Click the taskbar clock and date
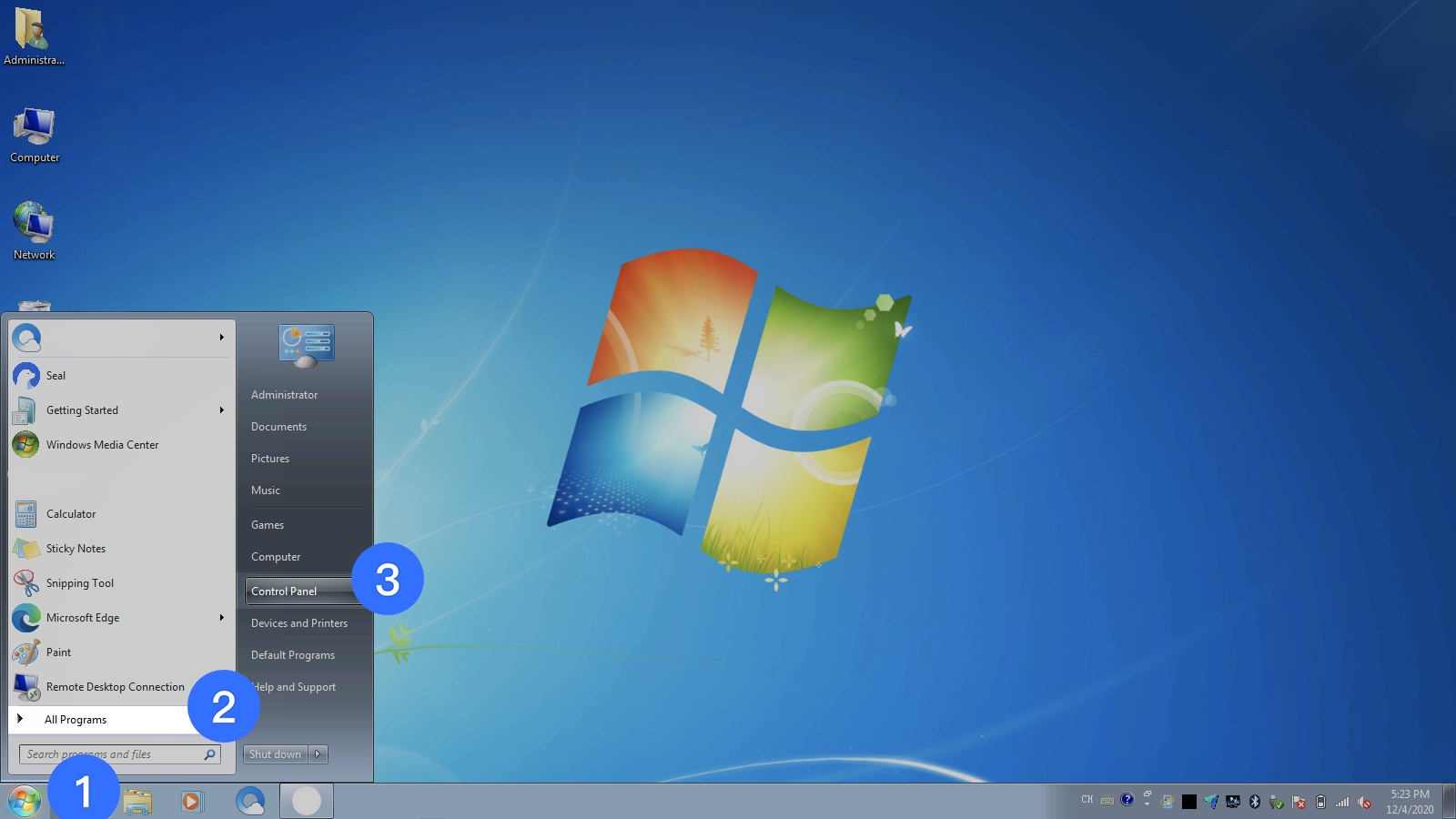 (x=1410, y=802)
